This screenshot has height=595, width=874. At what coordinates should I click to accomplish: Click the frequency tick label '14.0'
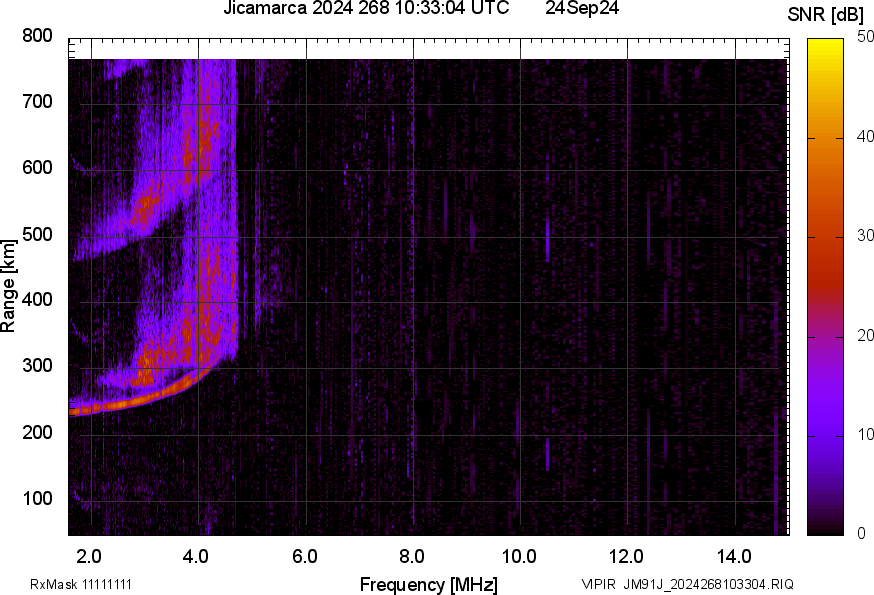coord(734,557)
